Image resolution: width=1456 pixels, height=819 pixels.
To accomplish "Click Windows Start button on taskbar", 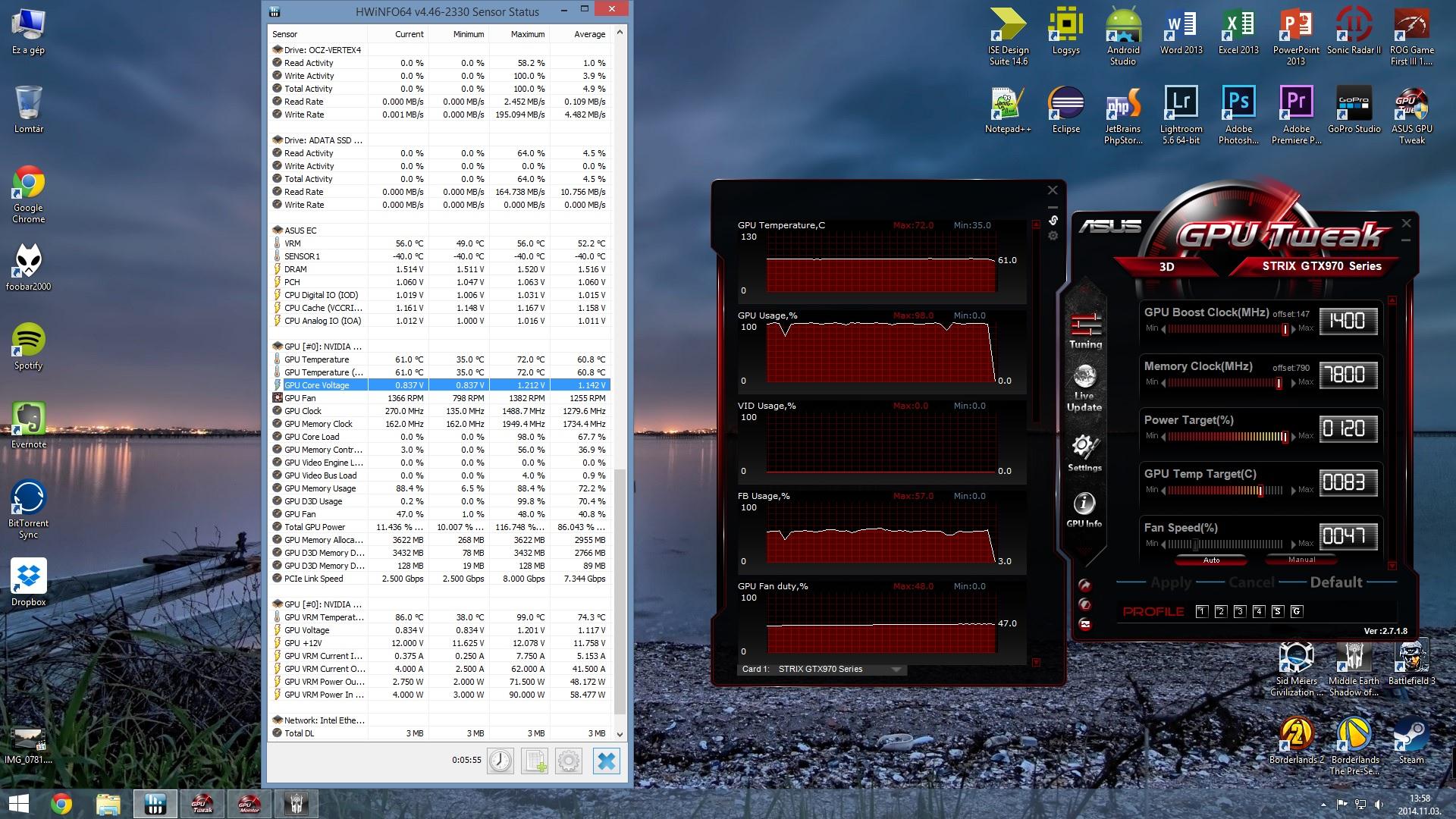I will point(18,804).
